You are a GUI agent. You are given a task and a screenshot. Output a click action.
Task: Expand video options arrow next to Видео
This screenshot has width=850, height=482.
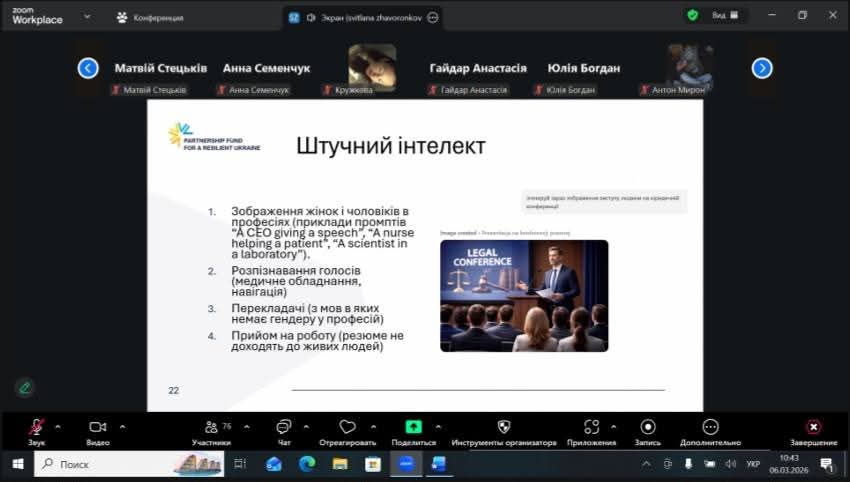point(122,426)
